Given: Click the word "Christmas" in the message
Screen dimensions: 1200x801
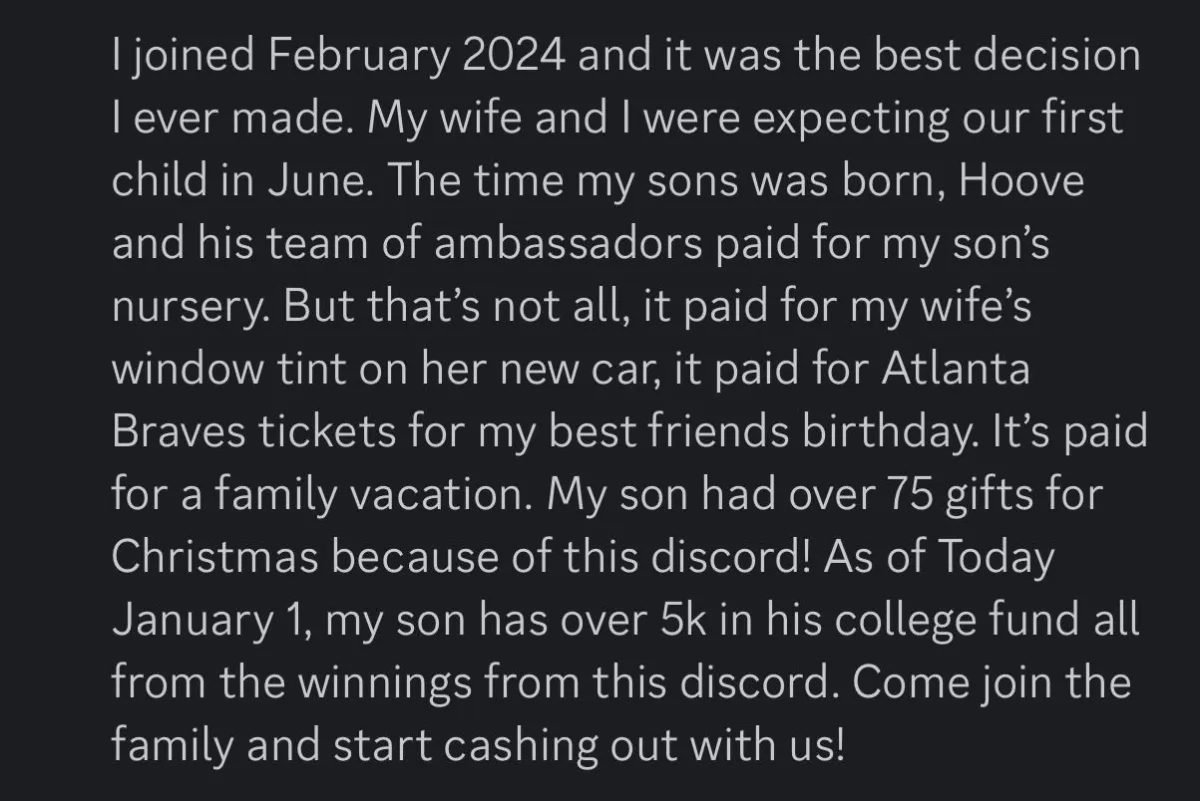Looking at the screenshot, I should tap(216, 559).
